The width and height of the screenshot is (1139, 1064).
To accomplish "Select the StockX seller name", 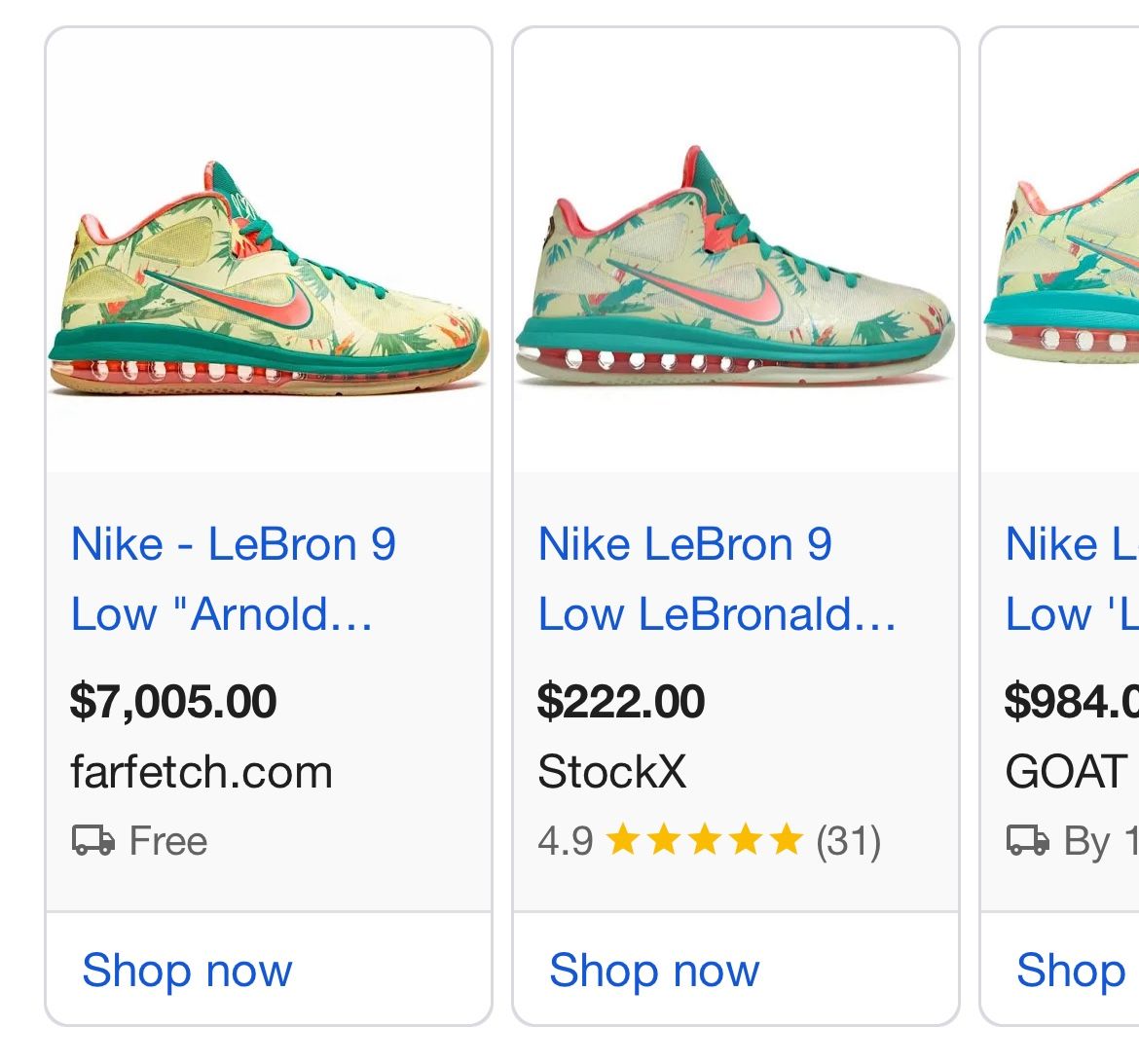I will click(611, 772).
